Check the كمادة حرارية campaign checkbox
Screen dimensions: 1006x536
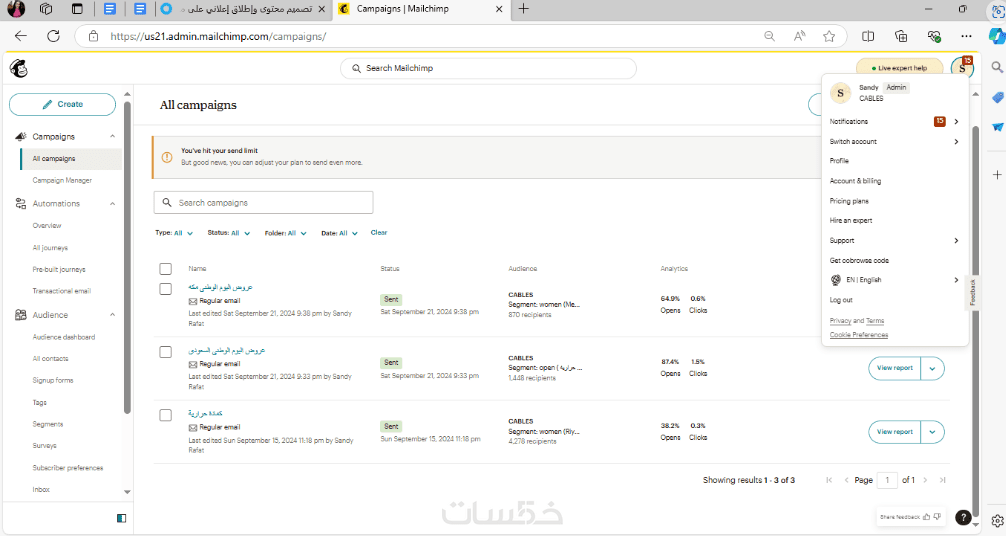point(166,415)
